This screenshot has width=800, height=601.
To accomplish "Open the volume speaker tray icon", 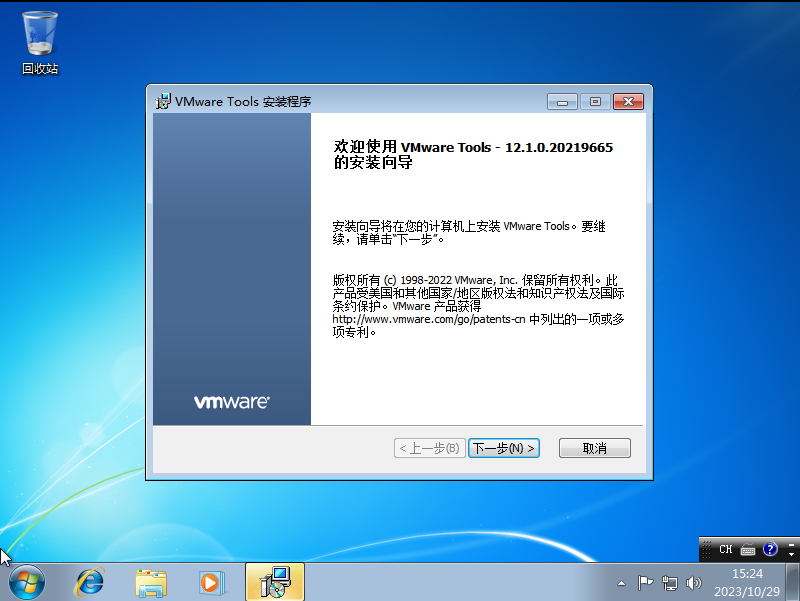I will point(694,582).
